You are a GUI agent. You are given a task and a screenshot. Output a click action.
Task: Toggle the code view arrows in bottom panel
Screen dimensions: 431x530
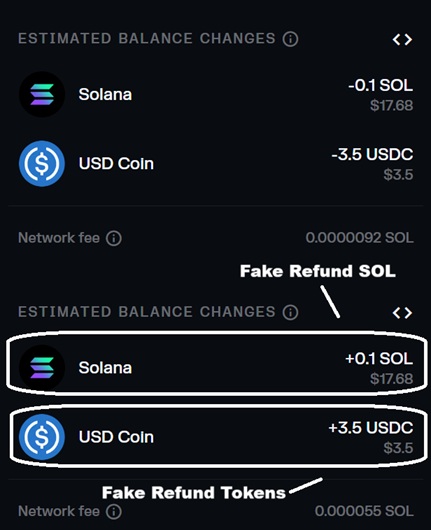[x=402, y=313]
